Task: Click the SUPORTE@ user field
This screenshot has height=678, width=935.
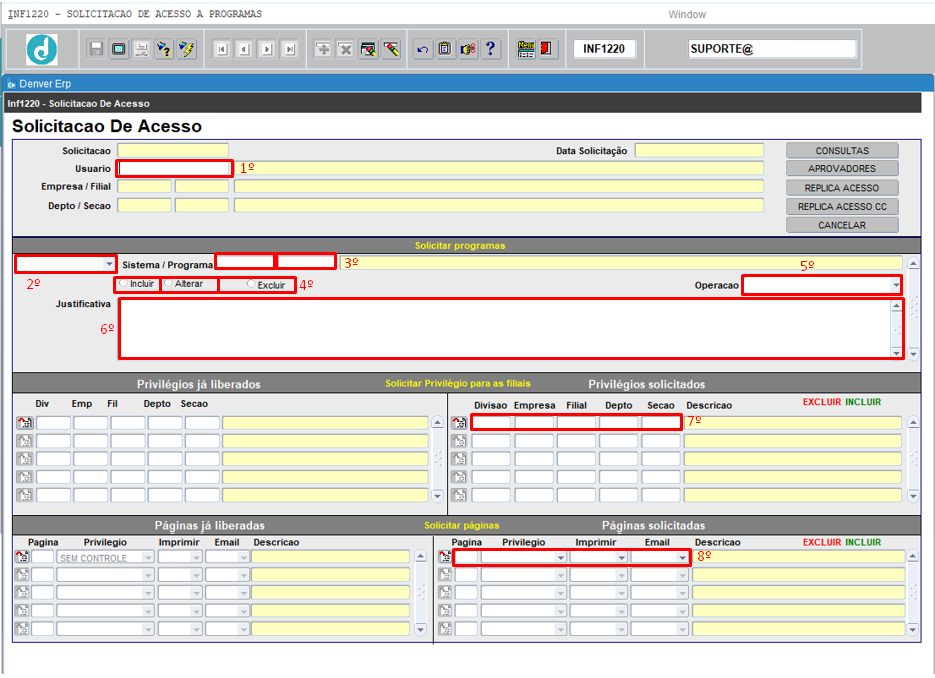Action: 772,49
